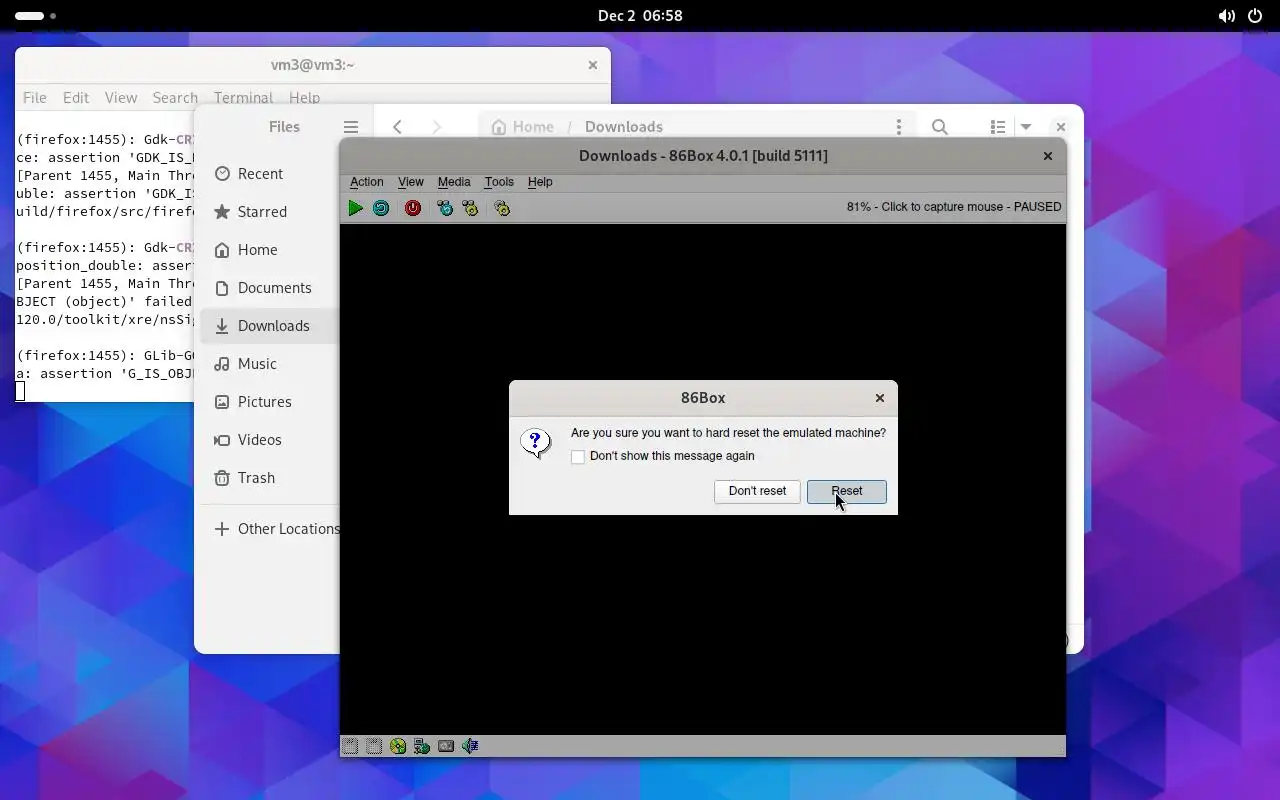Click the CD-ROM disc status bar icon
The height and width of the screenshot is (800, 1280).
tap(398, 746)
